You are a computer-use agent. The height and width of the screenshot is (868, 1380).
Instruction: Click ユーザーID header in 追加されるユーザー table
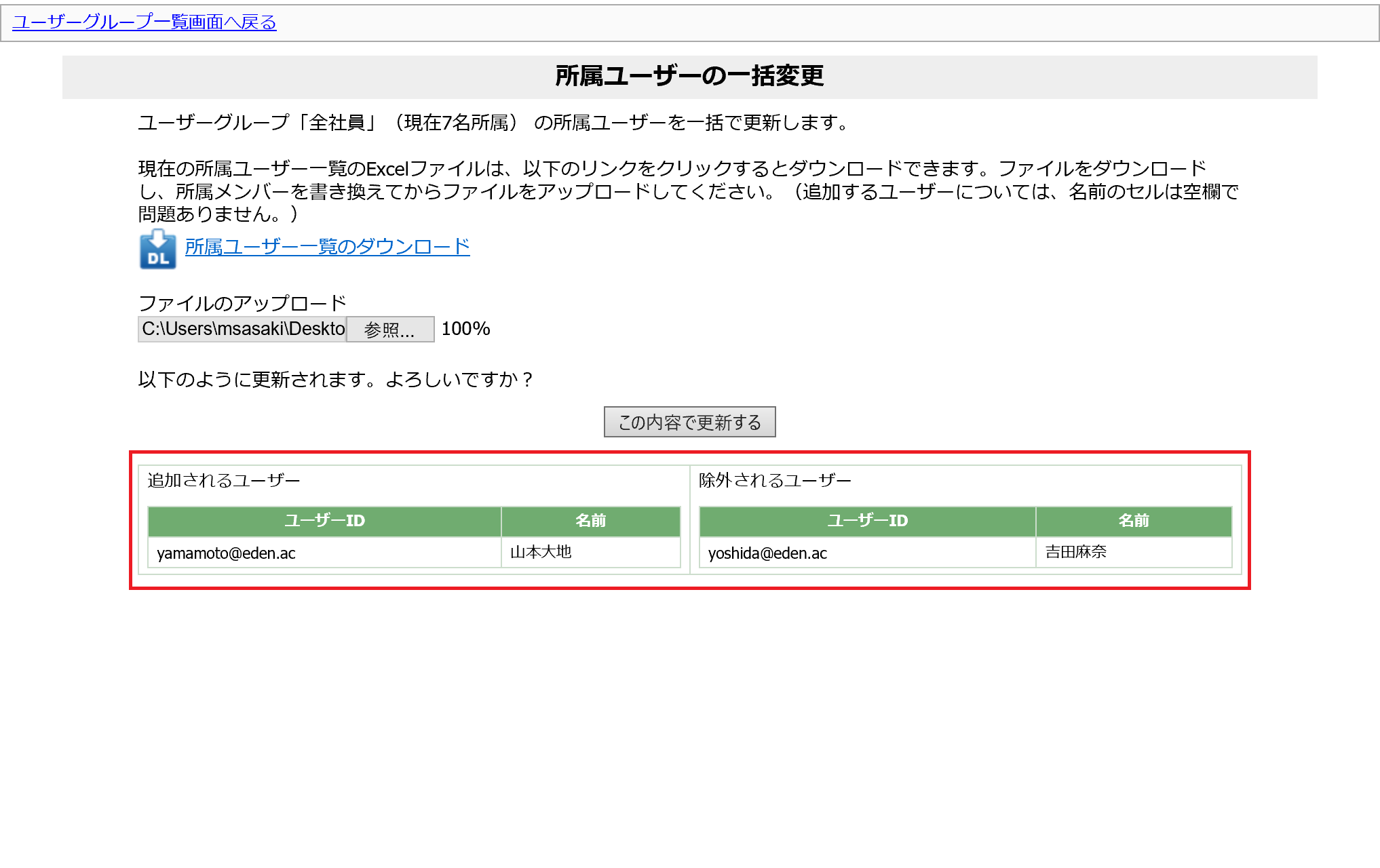324,521
